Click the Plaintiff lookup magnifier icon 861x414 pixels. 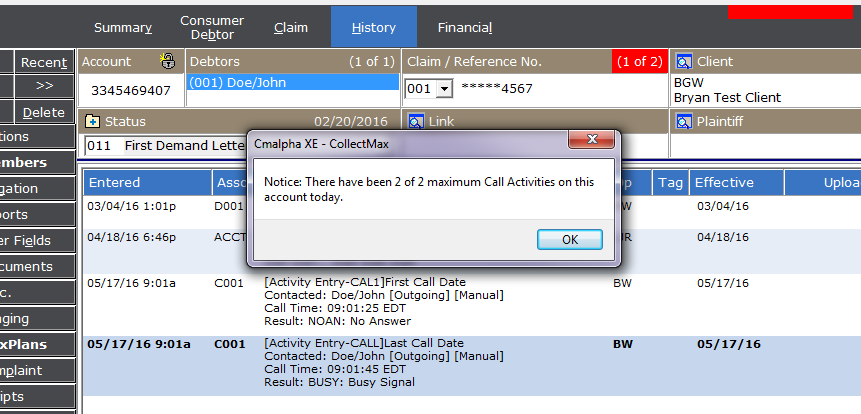[685, 121]
